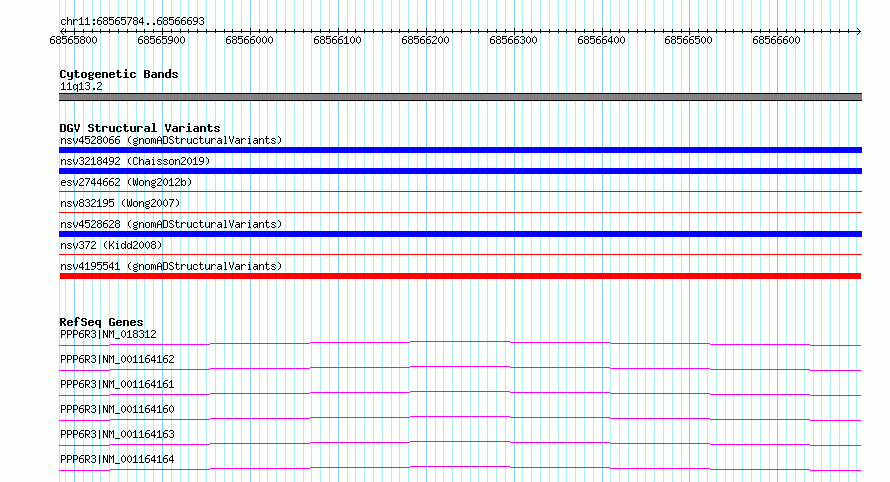Click ruler position 68566000
The height and width of the screenshot is (482, 890).
click(249, 40)
